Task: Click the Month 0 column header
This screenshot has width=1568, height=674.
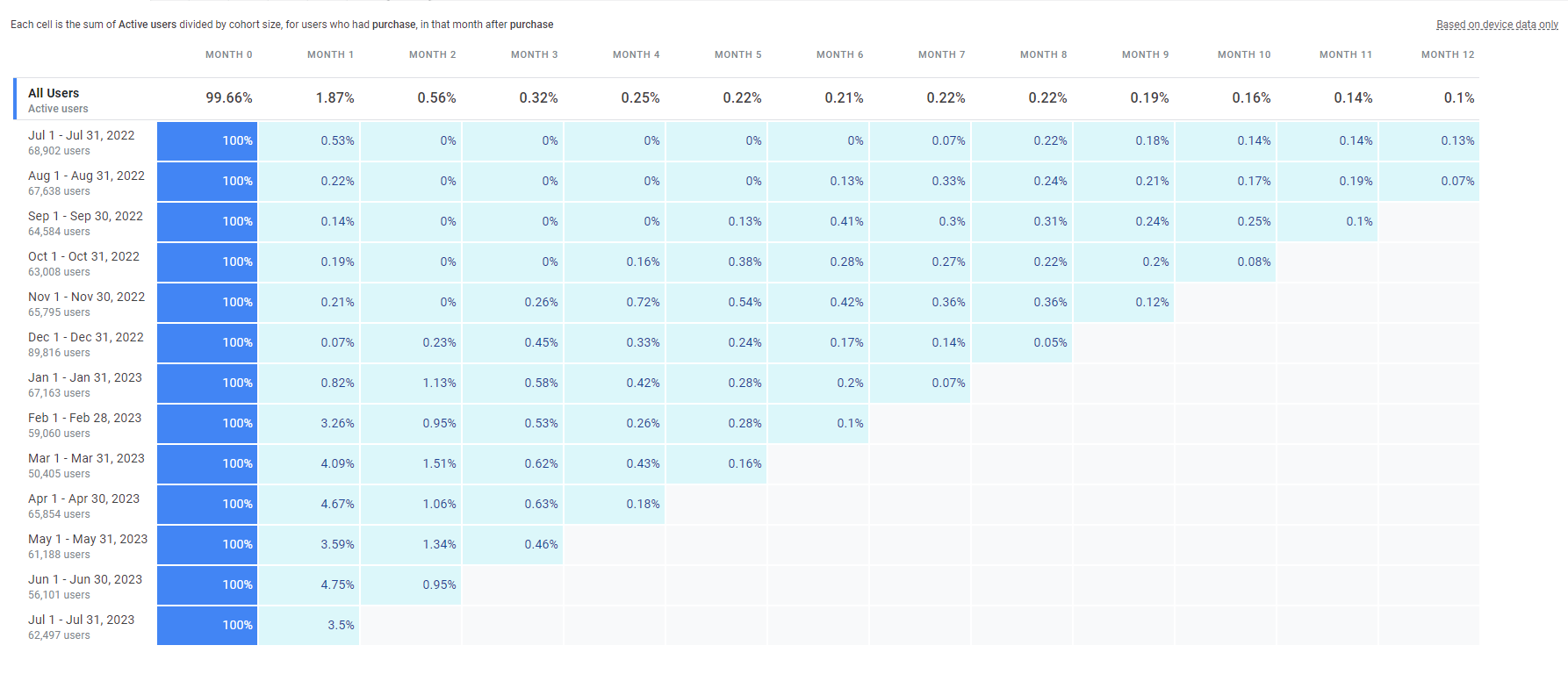Action: point(229,54)
